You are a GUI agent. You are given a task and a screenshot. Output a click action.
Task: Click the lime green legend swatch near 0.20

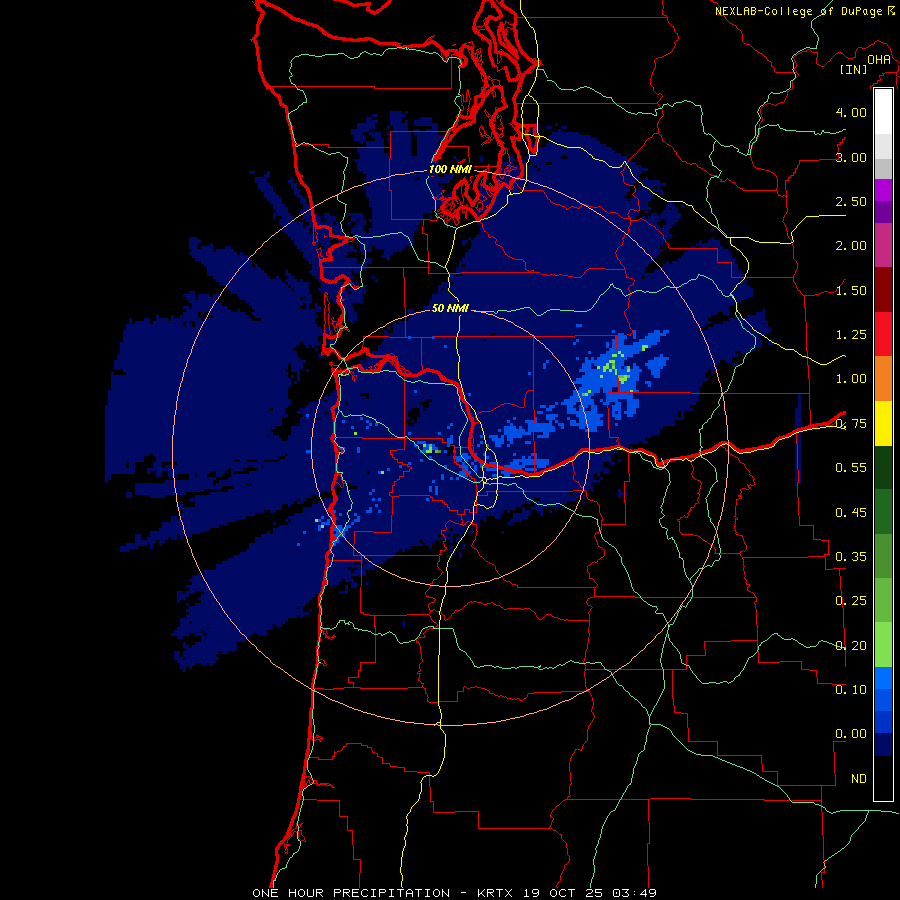tap(883, 645)
